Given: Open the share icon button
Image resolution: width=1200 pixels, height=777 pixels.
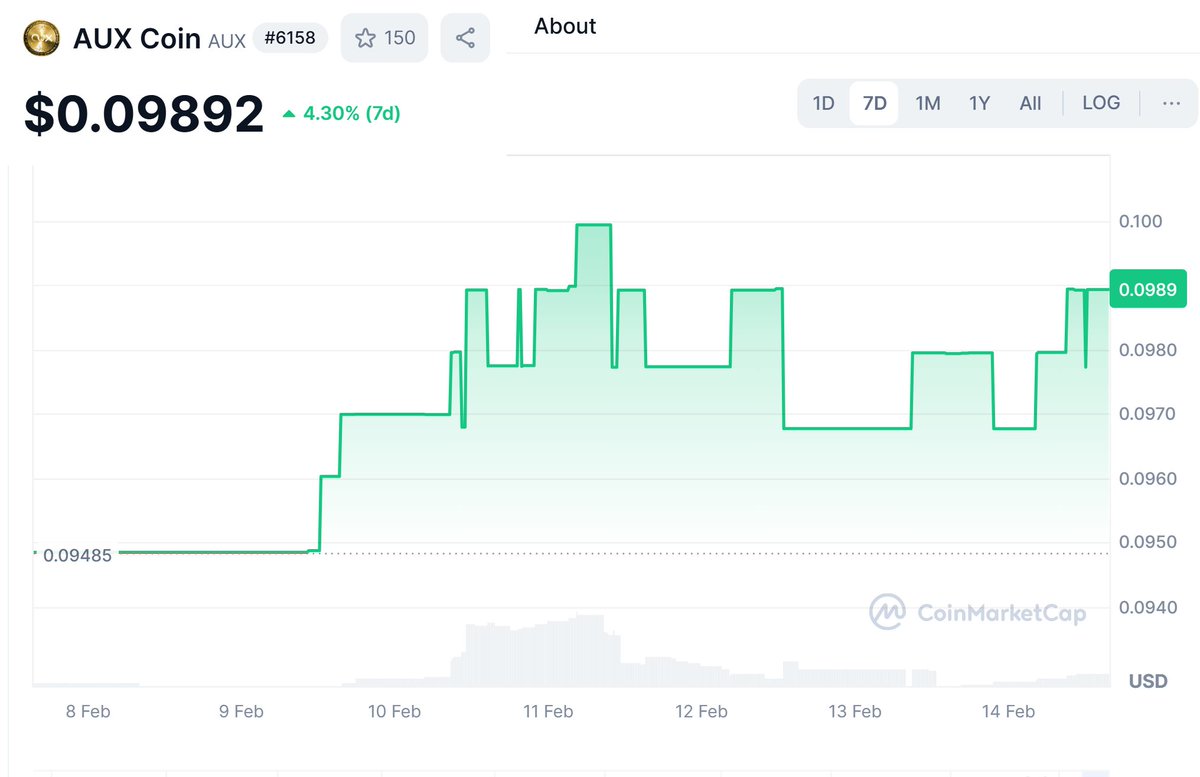Looking at the screenshot, I should pyautogui.click(x=465, y=38).
